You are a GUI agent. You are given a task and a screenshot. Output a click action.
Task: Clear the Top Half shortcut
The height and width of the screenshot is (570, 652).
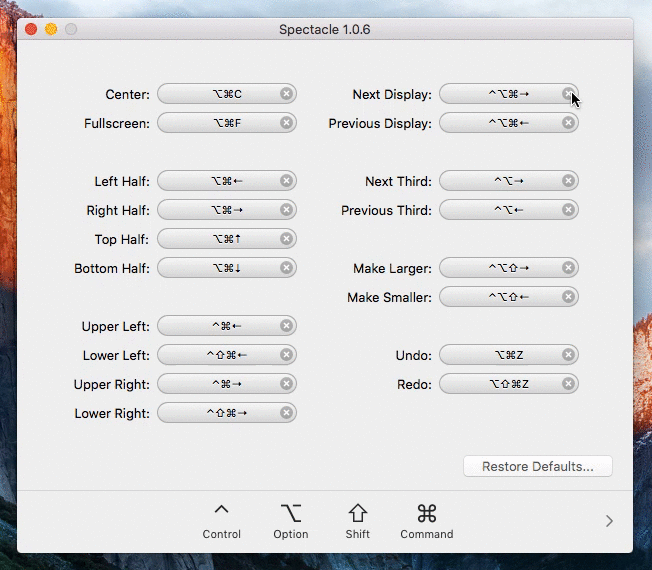coord(286,239)
